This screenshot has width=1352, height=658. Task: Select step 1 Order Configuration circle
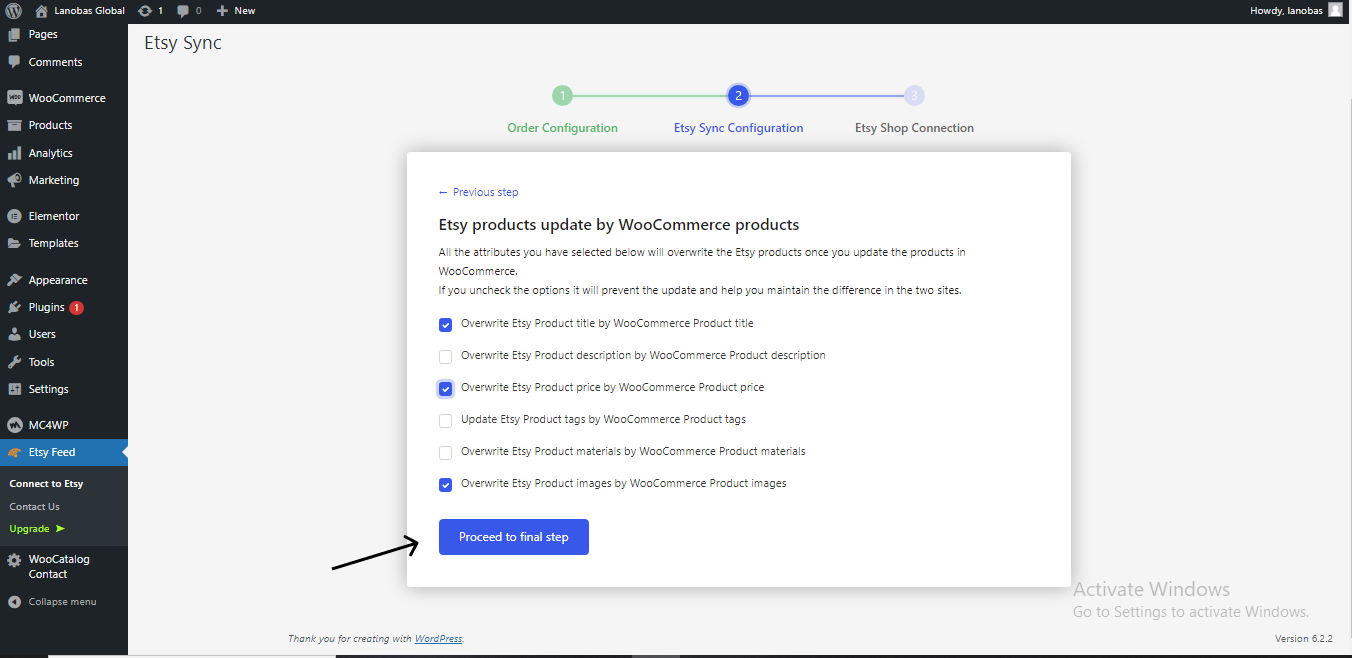[x=563, y=96]
